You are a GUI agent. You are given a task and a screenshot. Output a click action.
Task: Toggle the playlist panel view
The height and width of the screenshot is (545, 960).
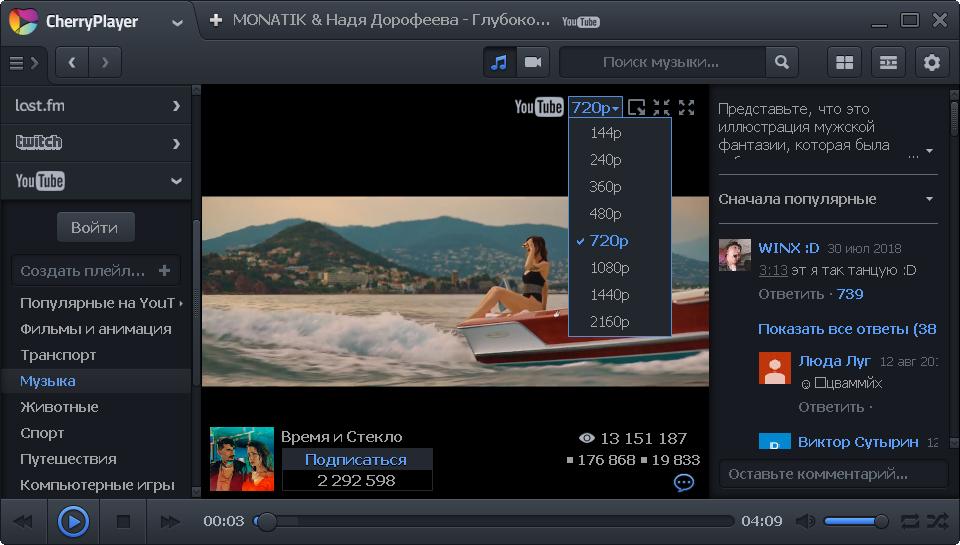coord(888,62)
